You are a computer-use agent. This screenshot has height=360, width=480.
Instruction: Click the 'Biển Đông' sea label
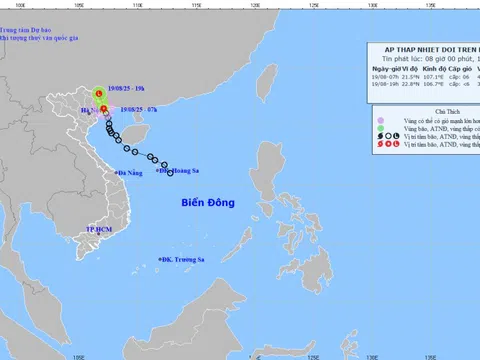click(x=208, y=203)
